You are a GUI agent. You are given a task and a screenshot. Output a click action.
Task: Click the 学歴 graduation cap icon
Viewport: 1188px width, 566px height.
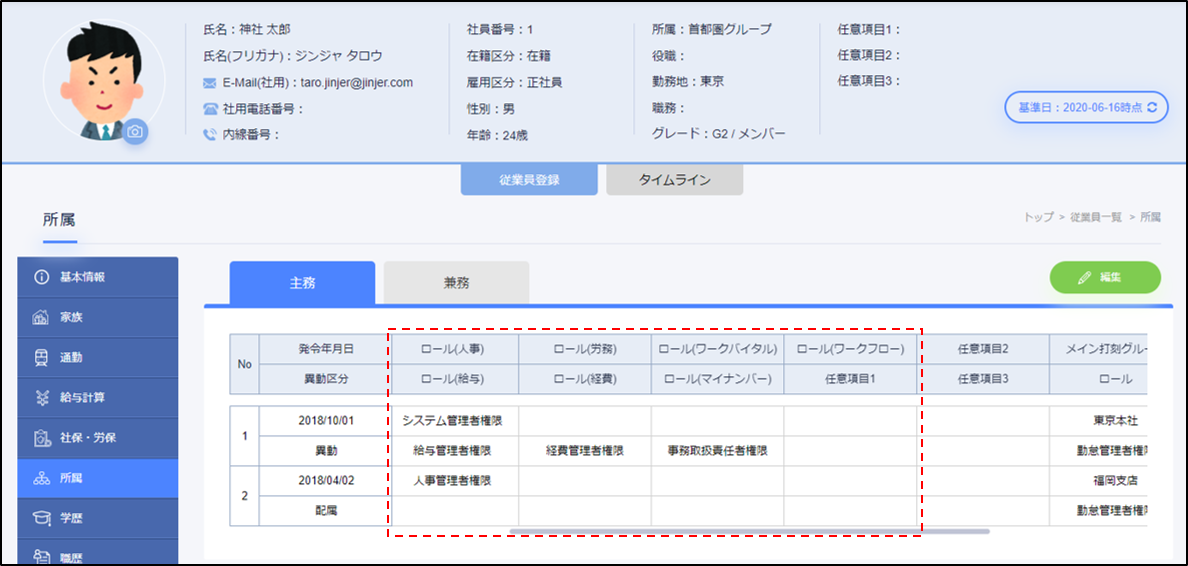coord(41,518)
